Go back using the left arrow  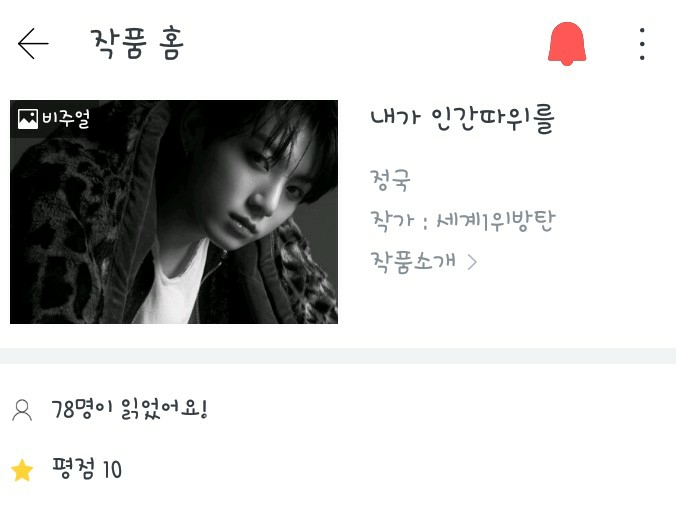(x=33, y=44)
